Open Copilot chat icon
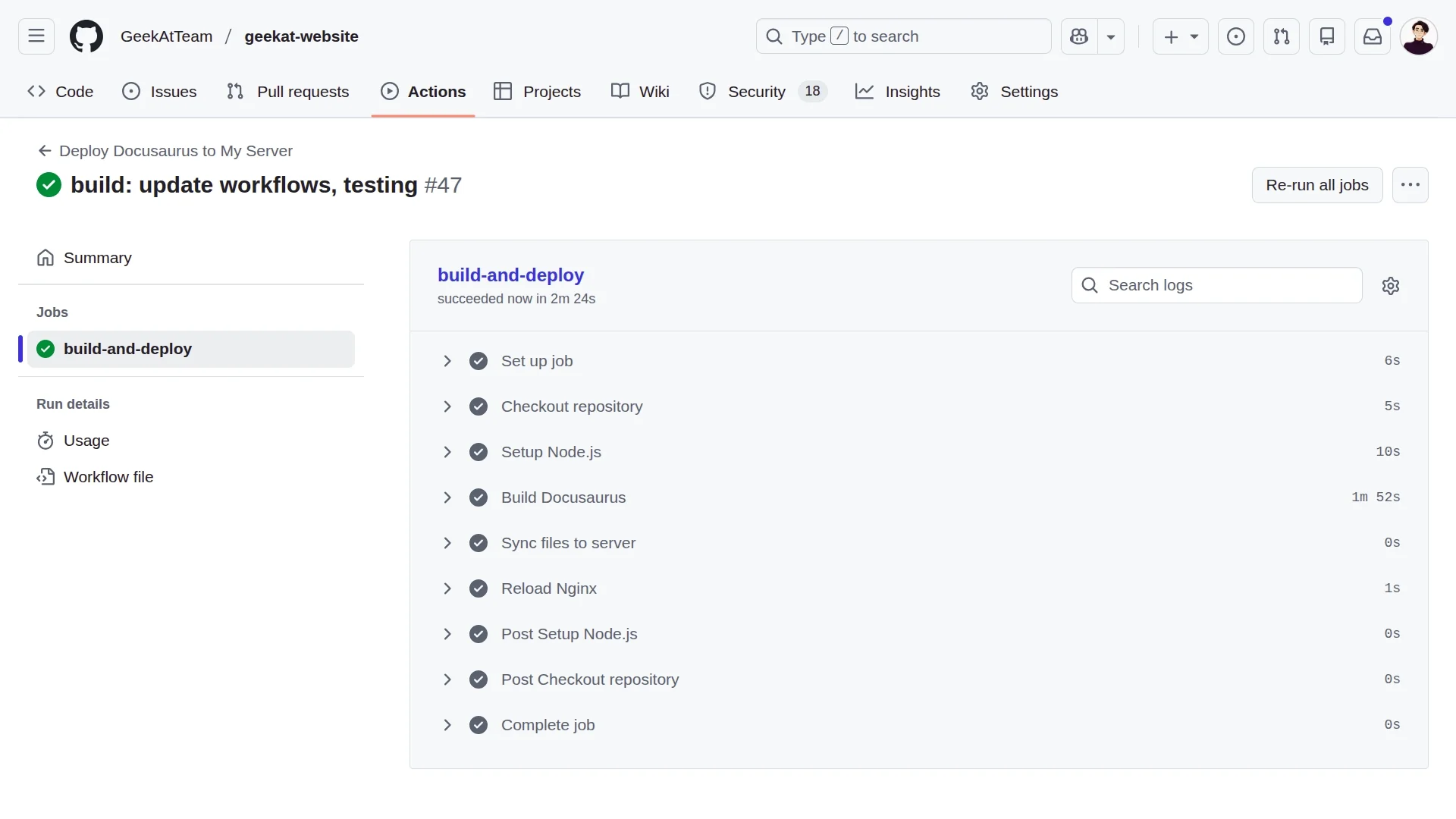This screenshot has width=1456, height=819. (1079, 36)
